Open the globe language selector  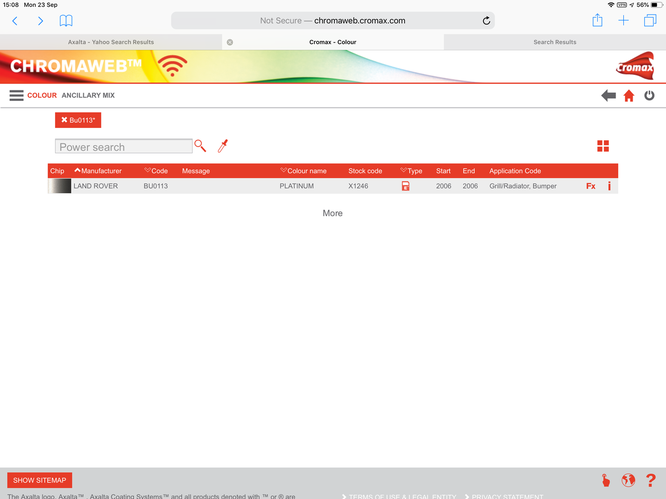coord(628,480)
